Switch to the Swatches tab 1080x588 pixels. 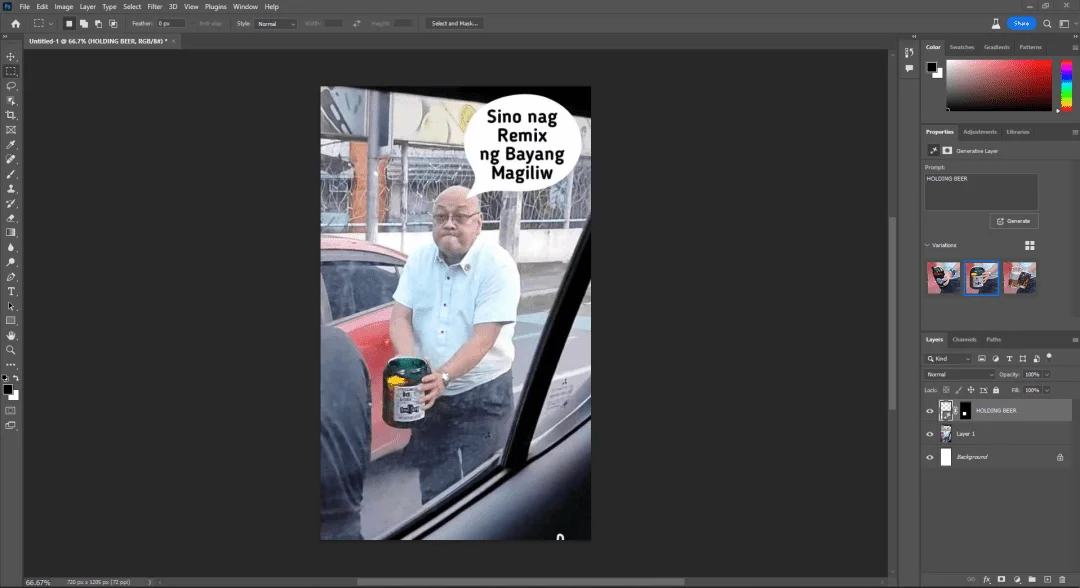coord(962,47)
